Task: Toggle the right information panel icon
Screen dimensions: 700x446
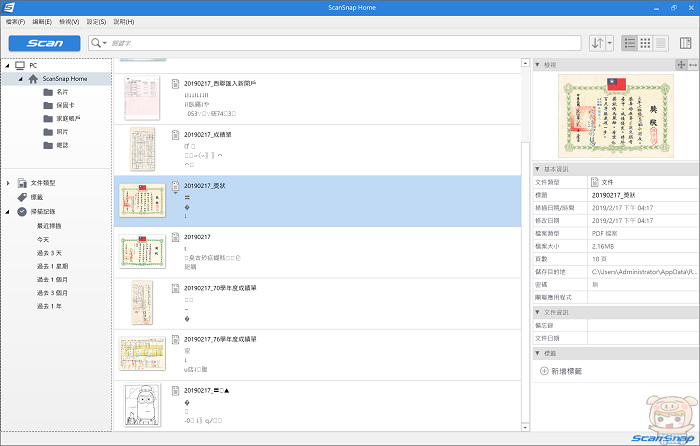Action: [685, 43]
